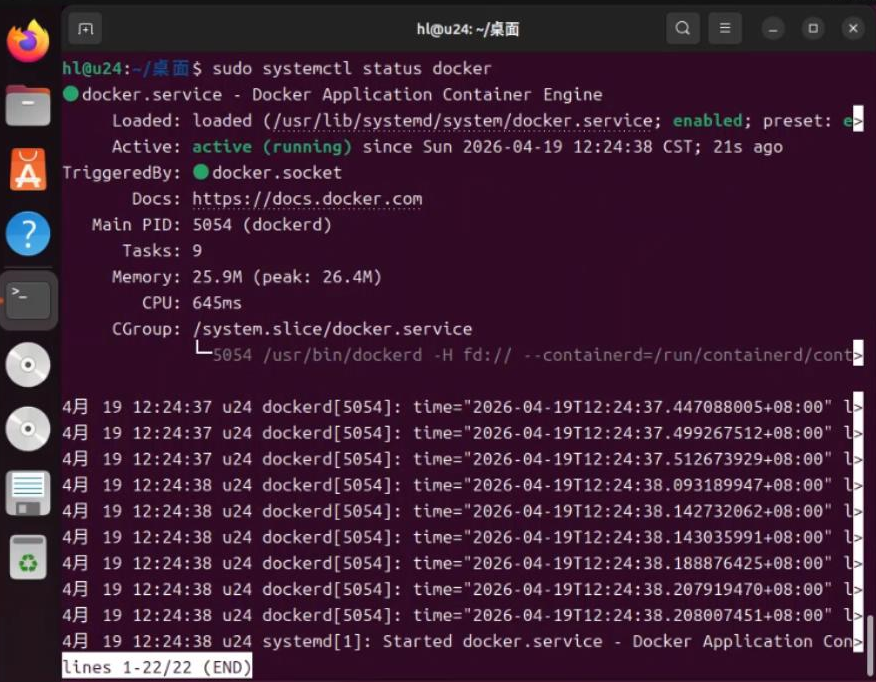Click the 'lines 1-22/22 (END)' pager status
Screen dimensions: 876x682
(157, 667)
